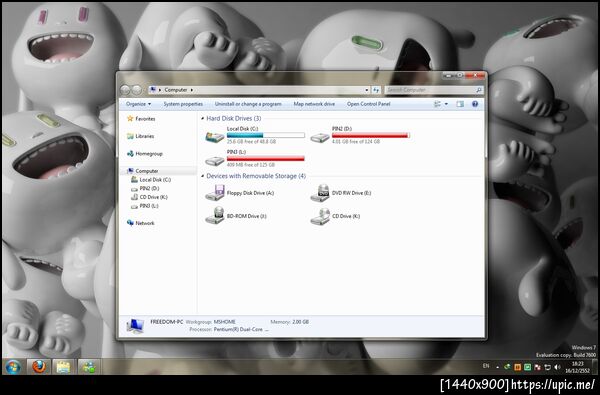Click the Memory 2.00 GB text

[290, 322]
